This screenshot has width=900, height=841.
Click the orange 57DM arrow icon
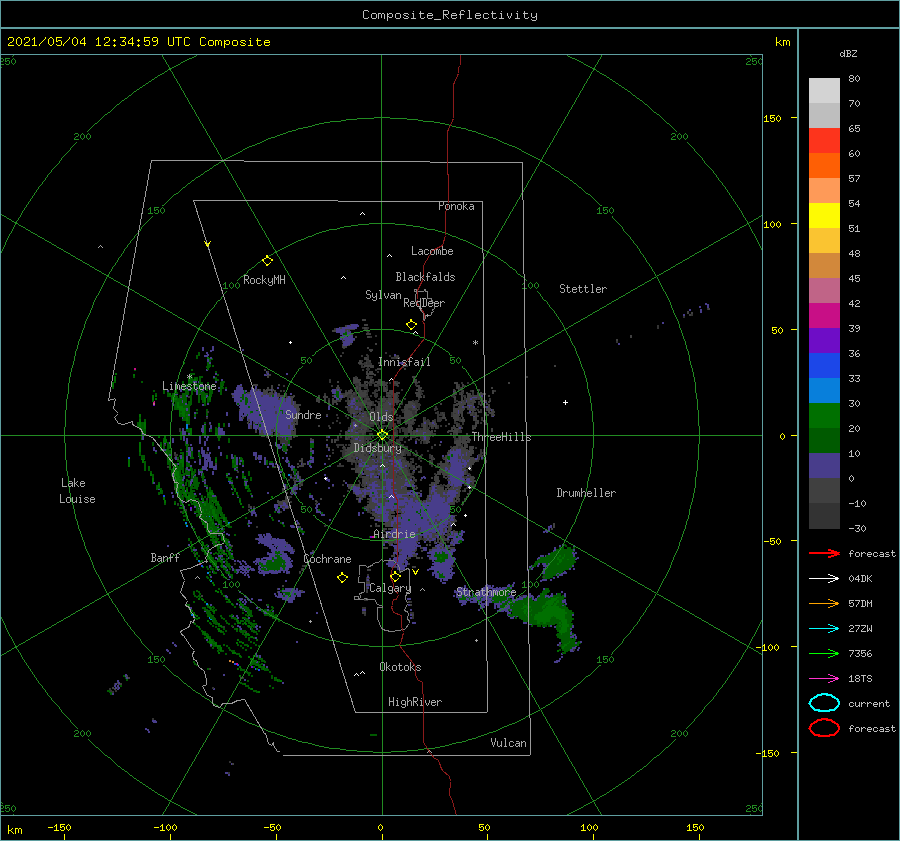(824, 603)
